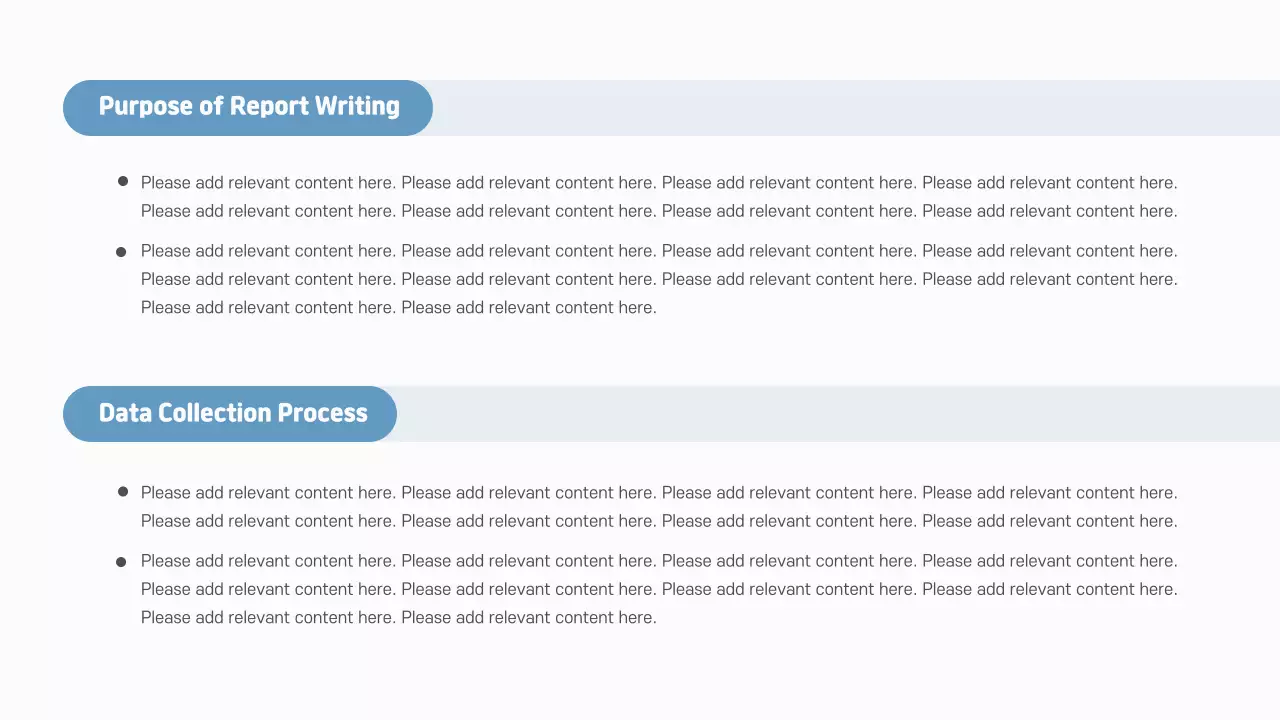The width and height of the screenshot is (1280, 720).
Task: Click second bullet dot under Purpose of Report Writing
Action: [122, 252]
